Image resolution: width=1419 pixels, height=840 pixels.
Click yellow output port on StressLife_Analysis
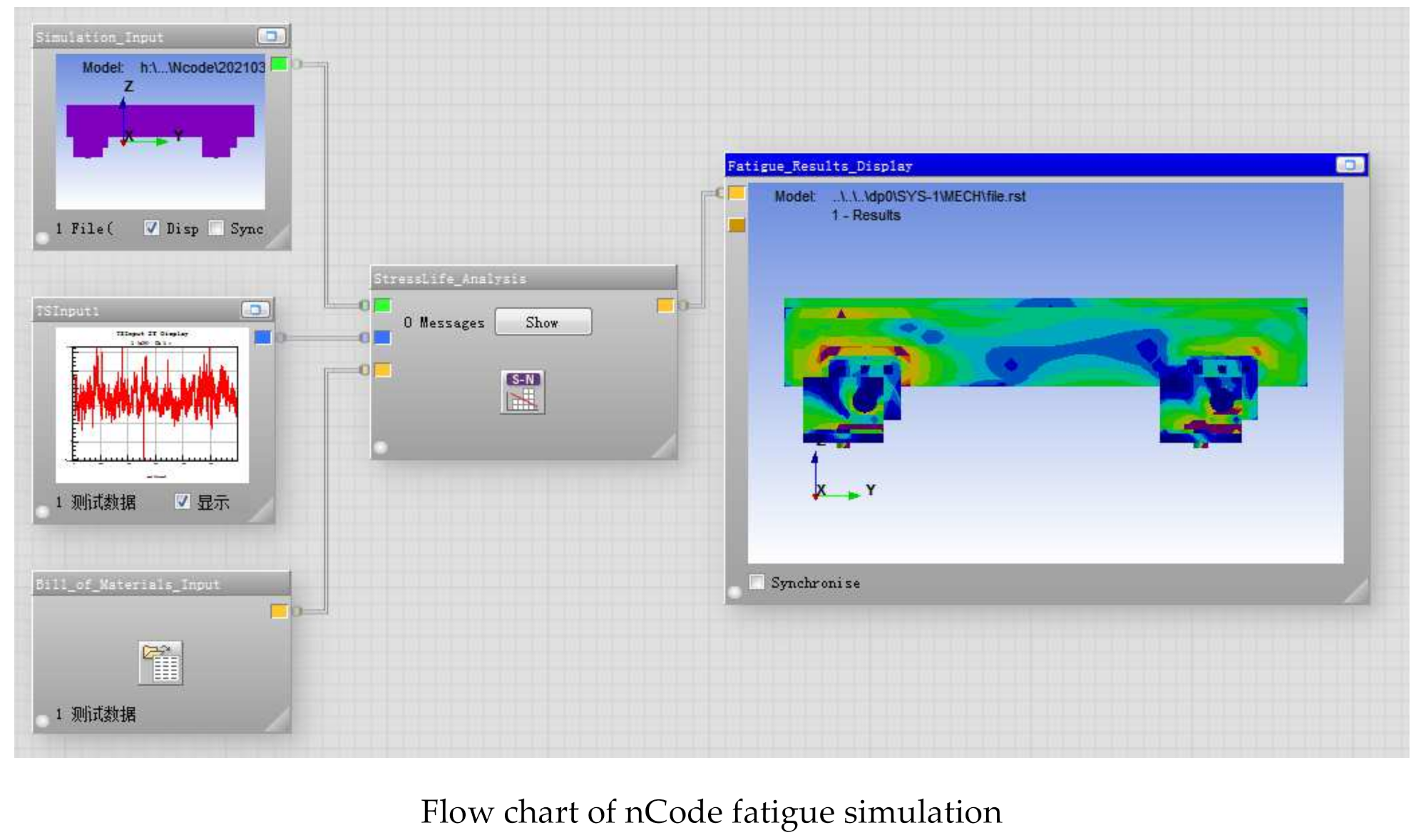pos(665,305)
